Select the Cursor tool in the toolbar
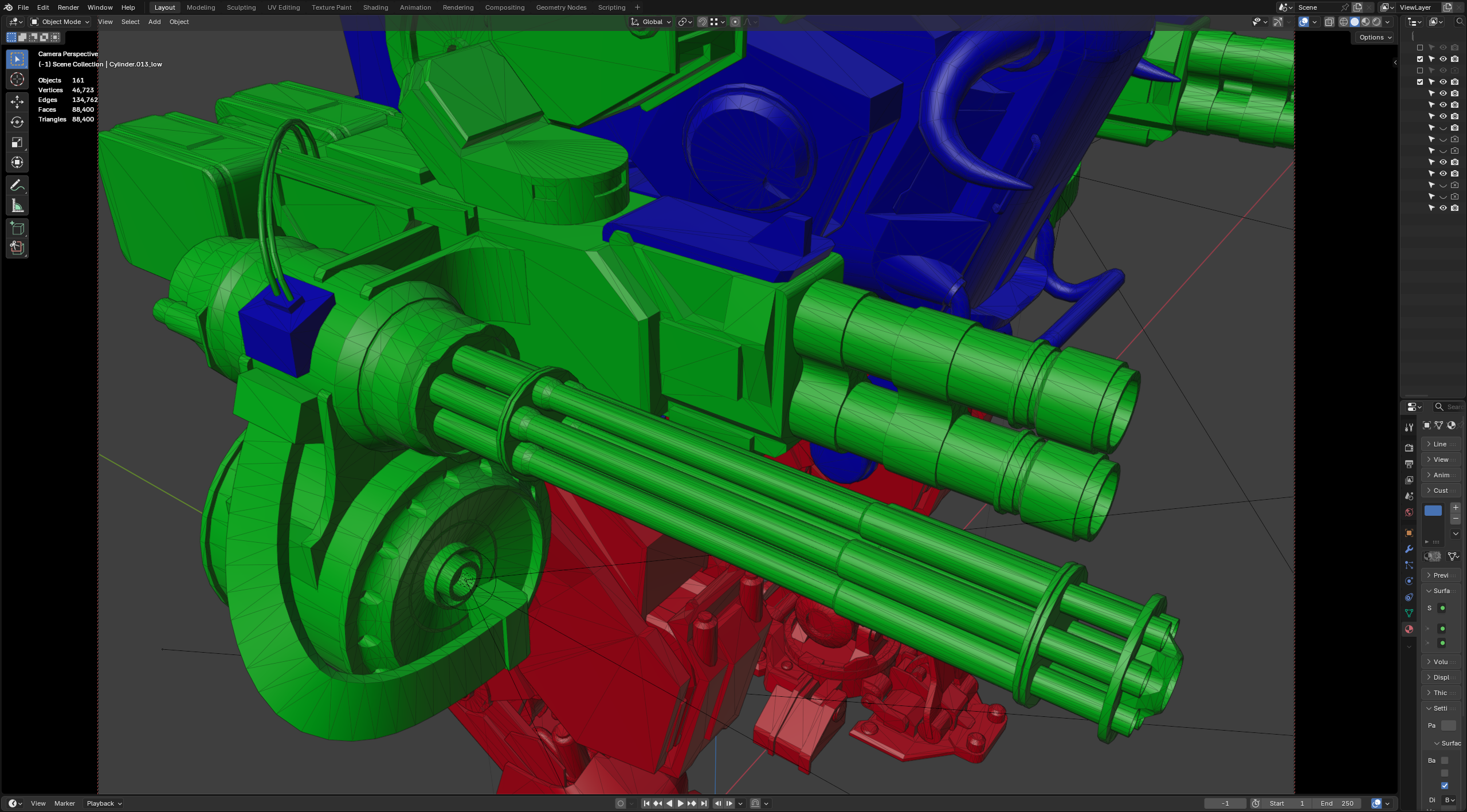This screenshot has height=812, width=1467. (17, 79)
